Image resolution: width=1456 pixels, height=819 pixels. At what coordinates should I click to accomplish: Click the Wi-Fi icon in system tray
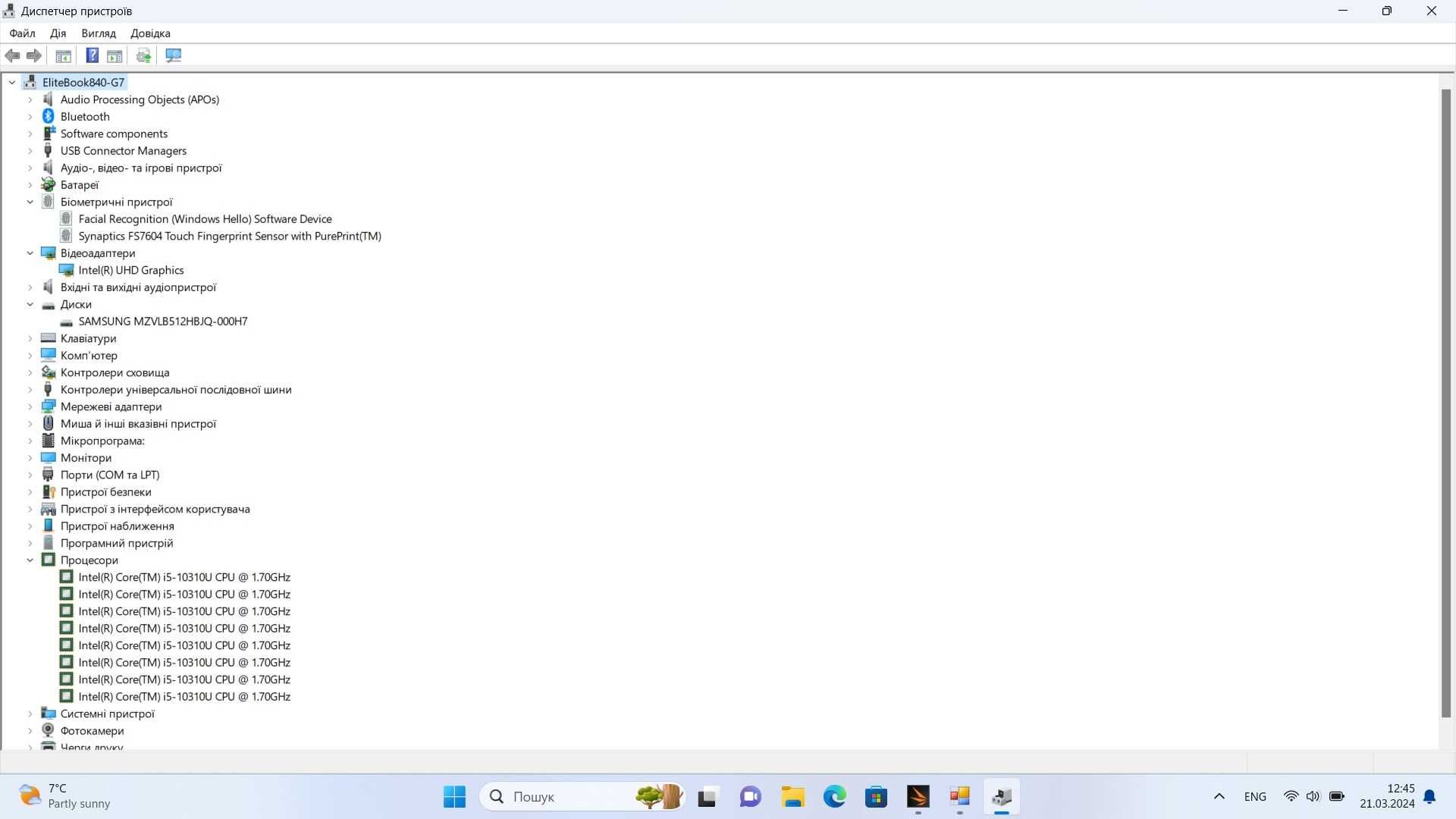coord(1291,796)
